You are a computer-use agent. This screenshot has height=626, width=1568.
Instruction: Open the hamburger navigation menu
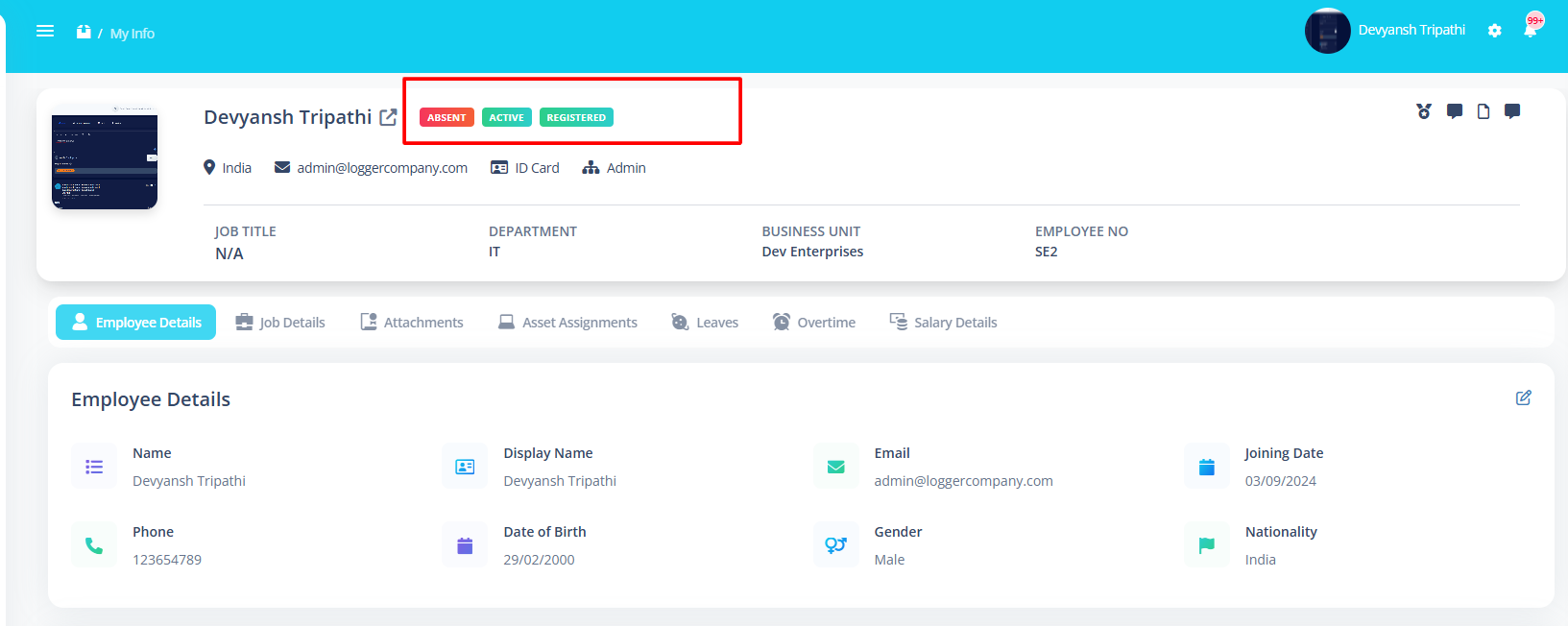pyautogui.click(x=45, y=32)
